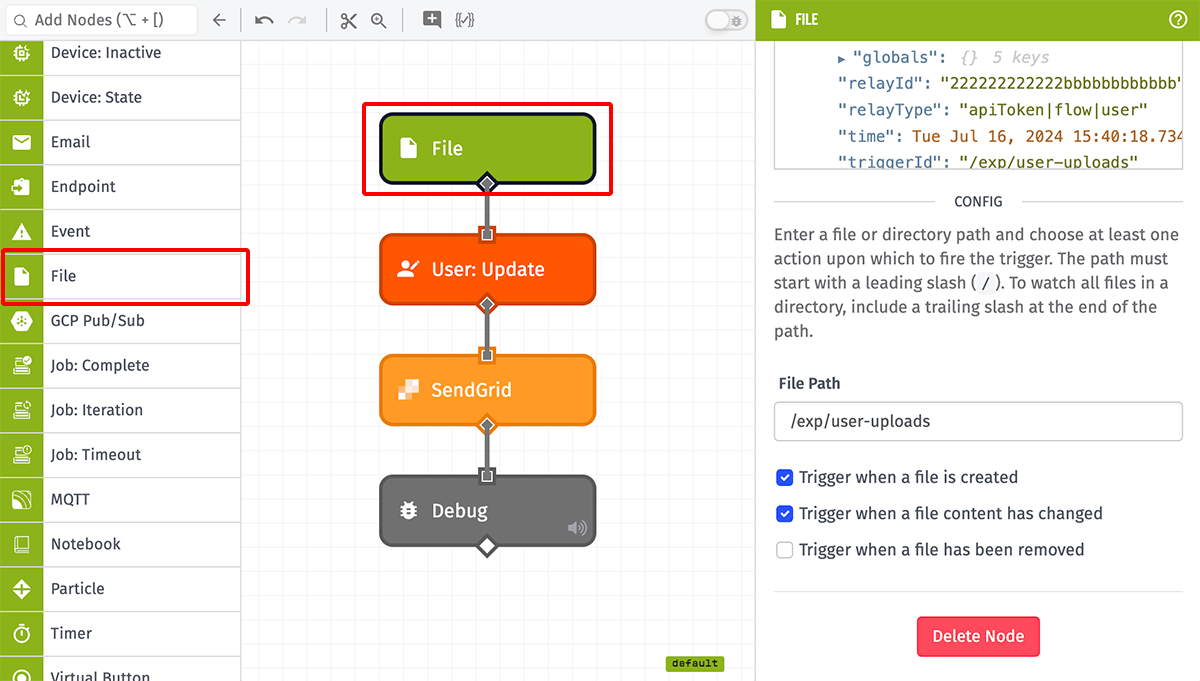Image resolution: width=1200 pixels, height=681 pixels.
Task: Toggle the debug switch in the toolbar
Action: click(725, 20)
